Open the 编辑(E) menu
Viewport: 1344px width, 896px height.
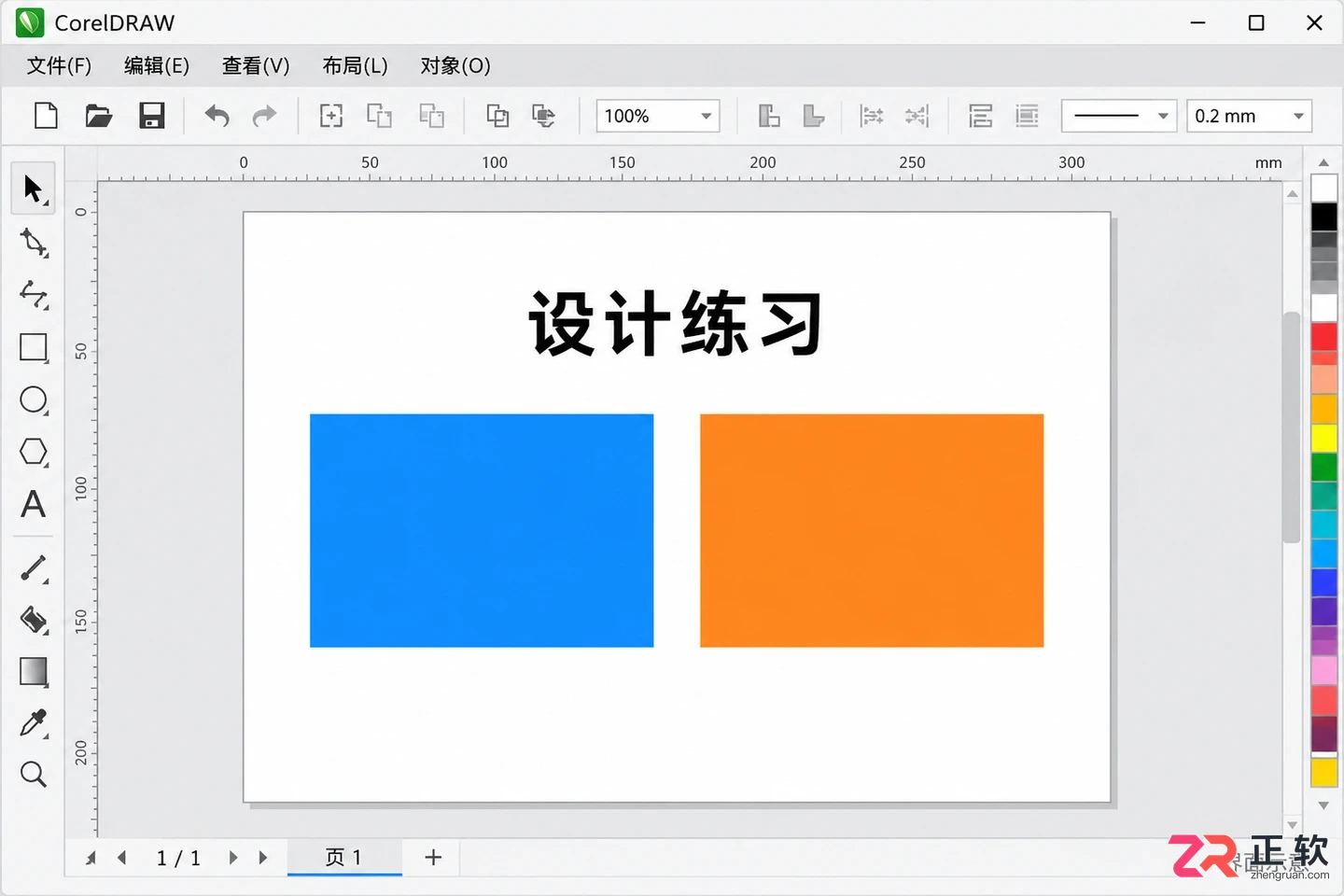157,66
